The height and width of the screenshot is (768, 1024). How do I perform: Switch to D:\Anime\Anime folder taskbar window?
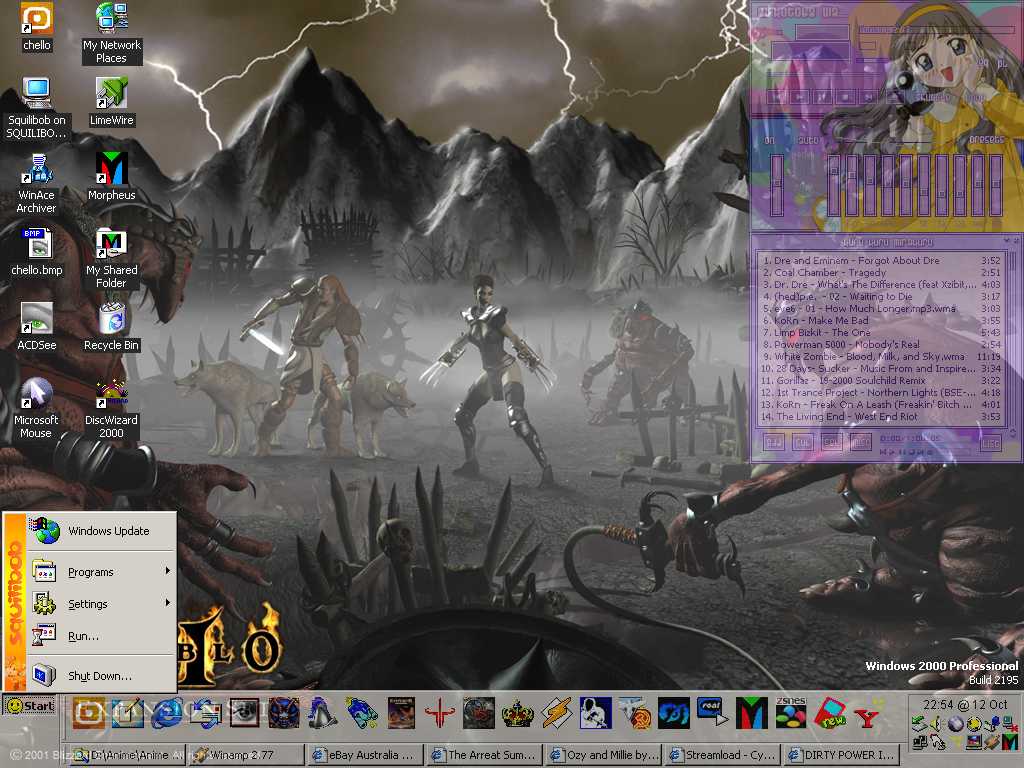tap(128, 755)
